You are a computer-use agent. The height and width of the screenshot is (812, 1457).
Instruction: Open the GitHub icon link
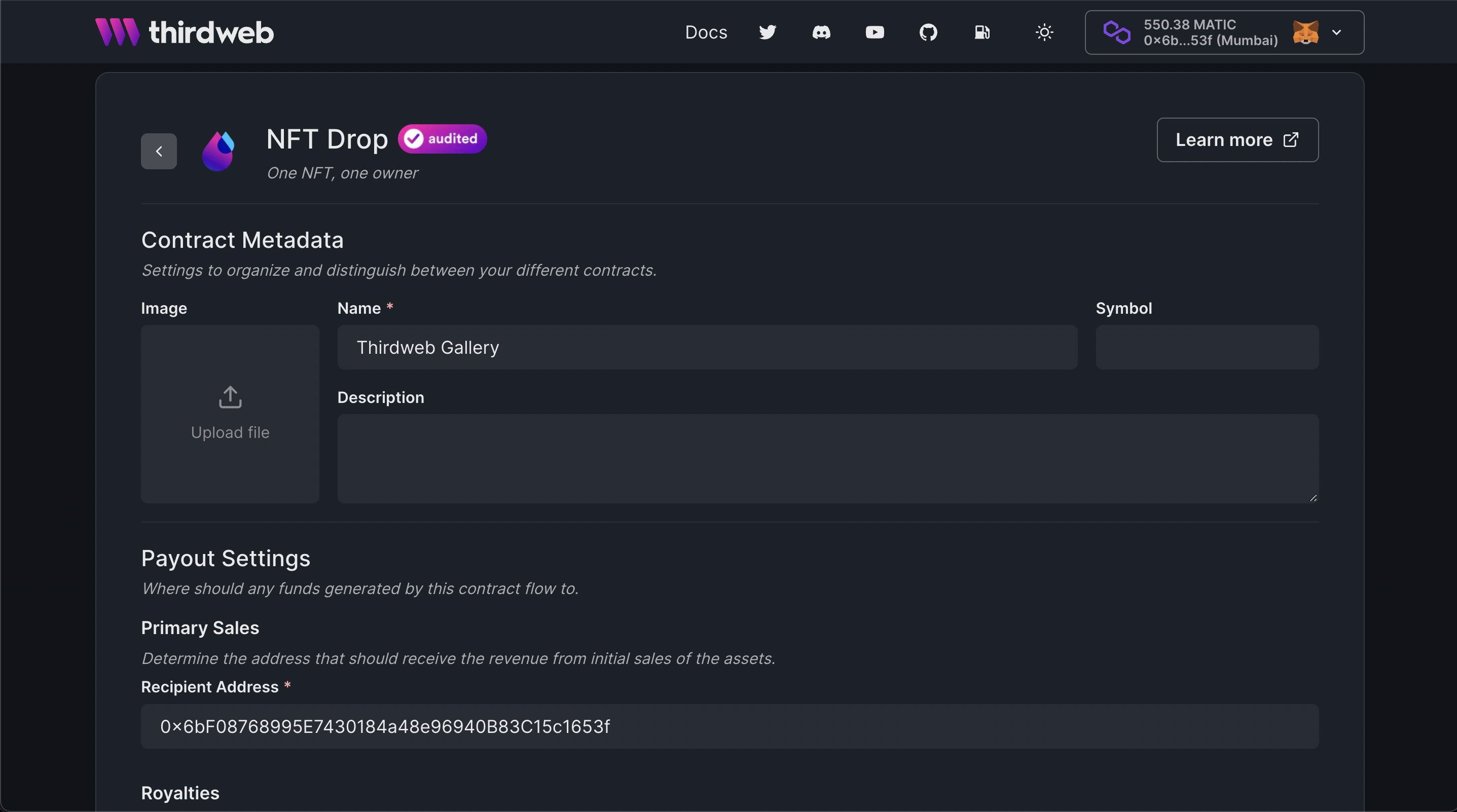(928, 32)
